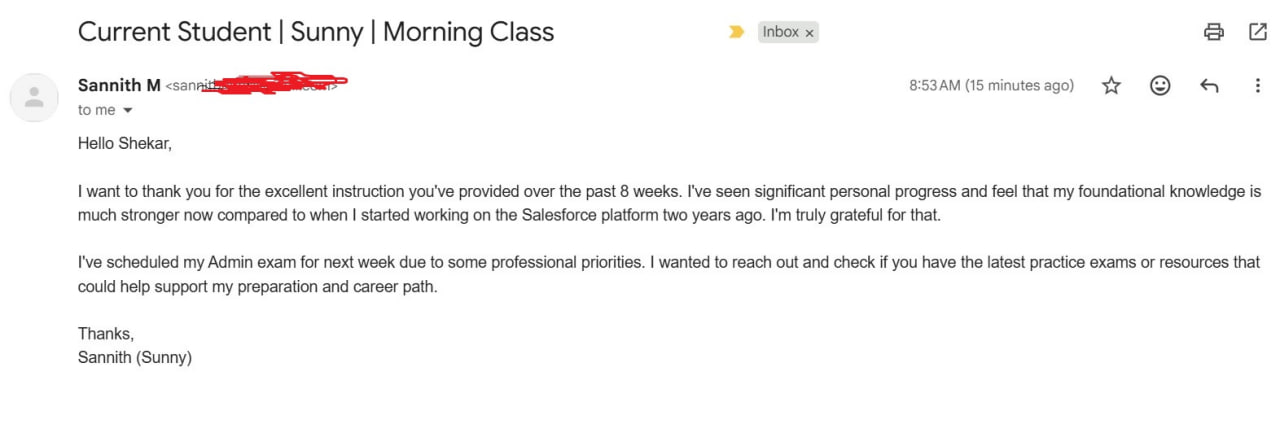Click the sender's profile avatar
1280x433 pixels.
coord(34,97)
